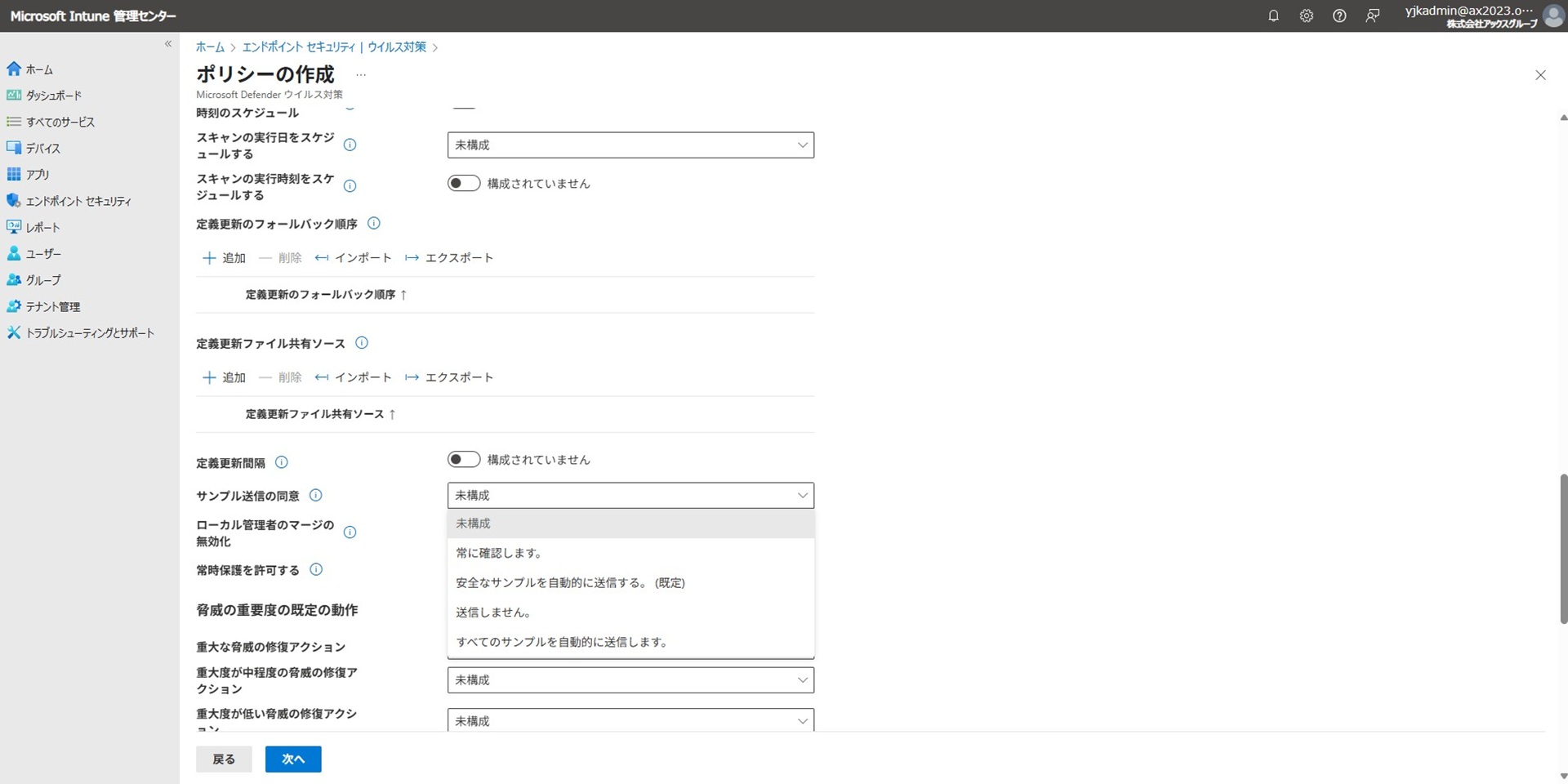Click the グループ sidebar icon
Viewport: 1568px width, 784px height.
(13, 279)
